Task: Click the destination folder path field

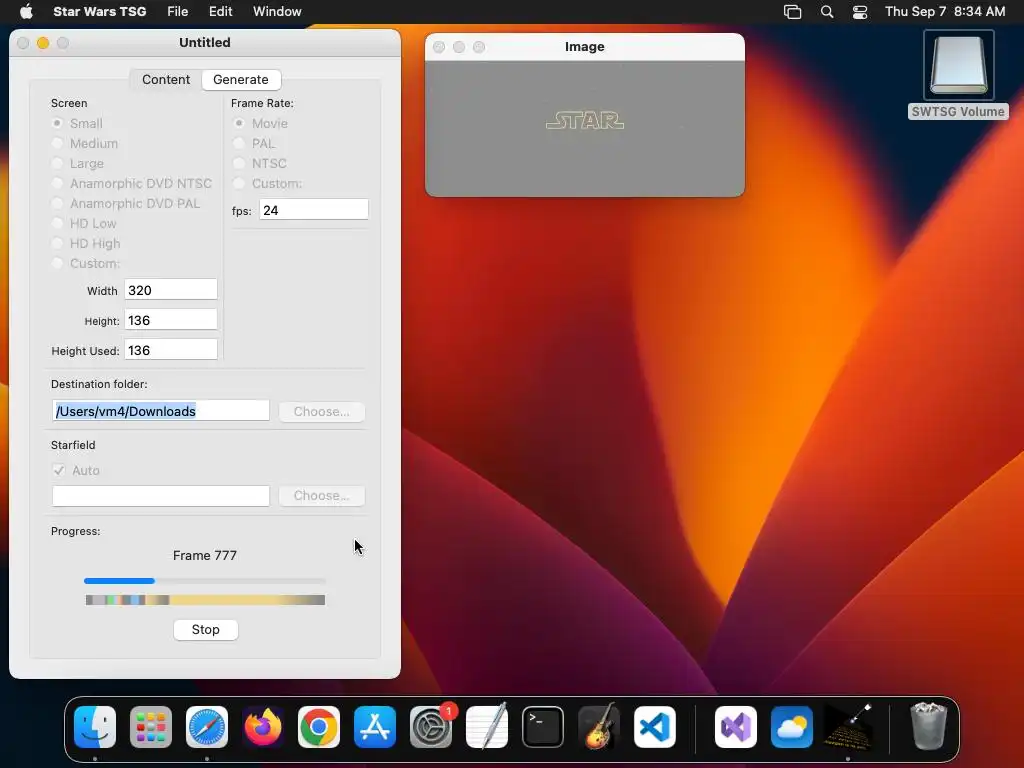Action: [x=161, y=411]
